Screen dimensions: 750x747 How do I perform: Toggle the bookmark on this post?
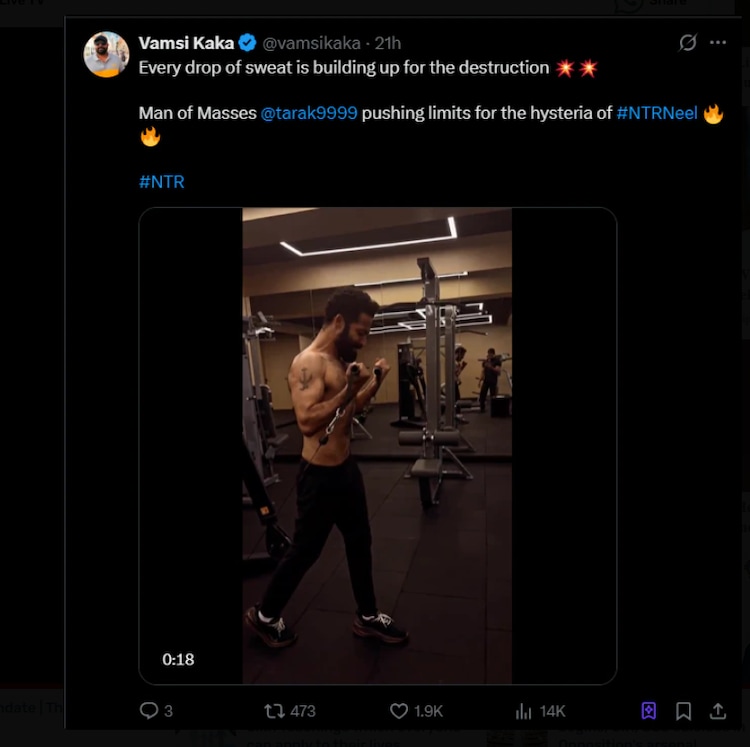click(x=683, y=711)
